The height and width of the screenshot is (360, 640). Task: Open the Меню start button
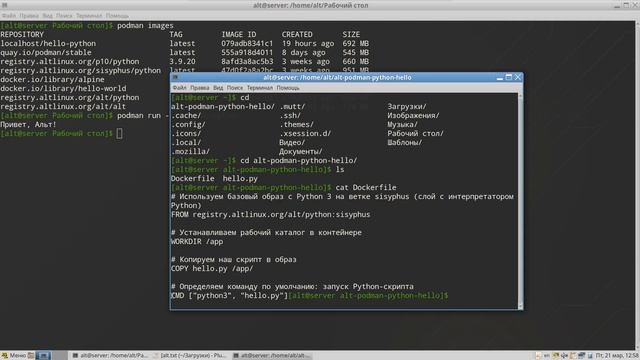click(x=13, y=356)
